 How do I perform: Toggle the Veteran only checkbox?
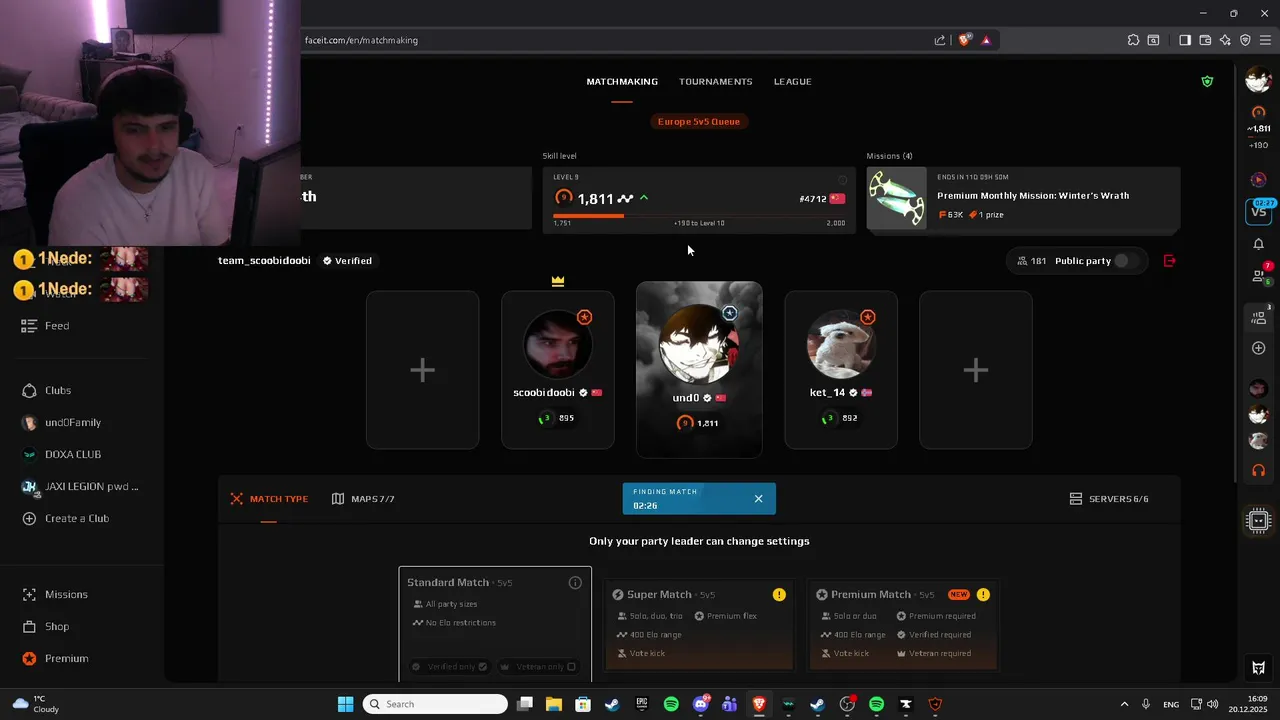(x=571, y=667)
